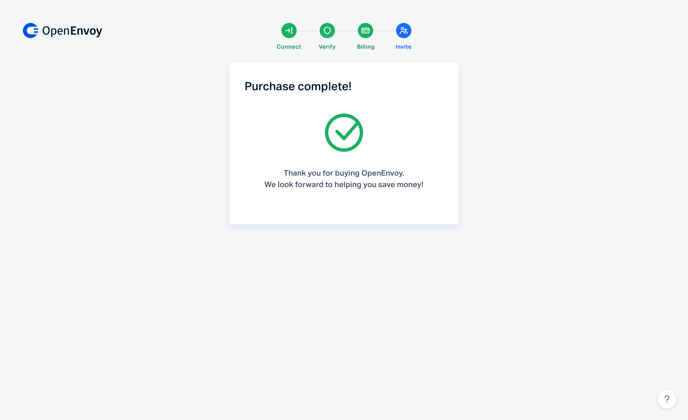The image size is (688, 420).
Task: Select the Connect step arrow icon
Action: (x=289, y=31)
